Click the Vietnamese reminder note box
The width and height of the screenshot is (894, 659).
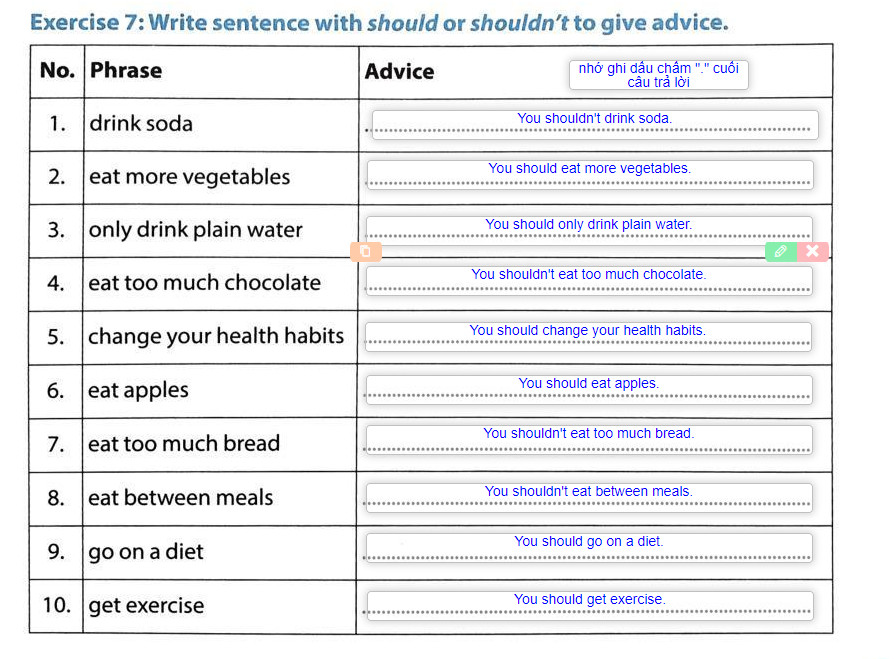click(658, 75)
